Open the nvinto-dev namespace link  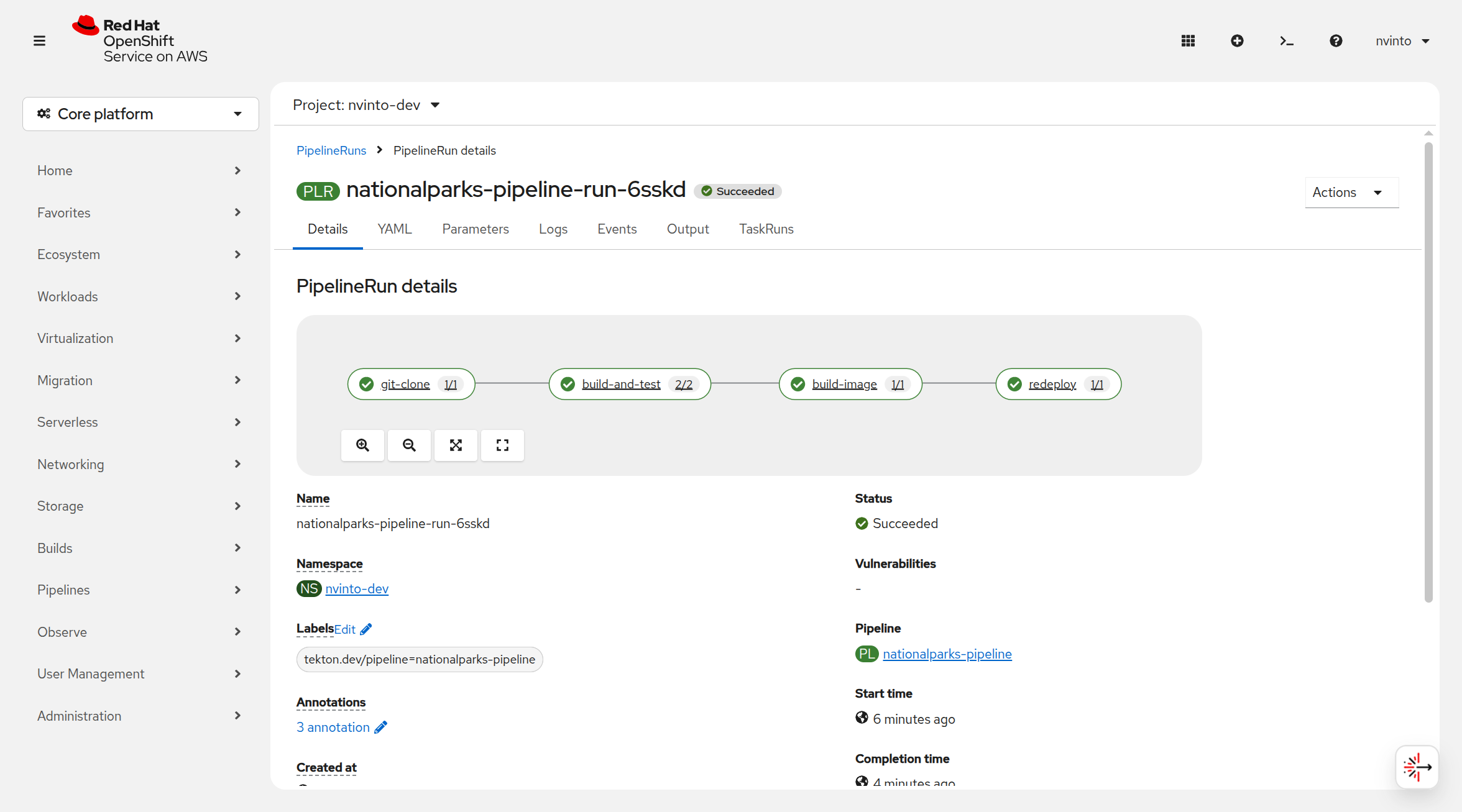(x=357, y=588)
